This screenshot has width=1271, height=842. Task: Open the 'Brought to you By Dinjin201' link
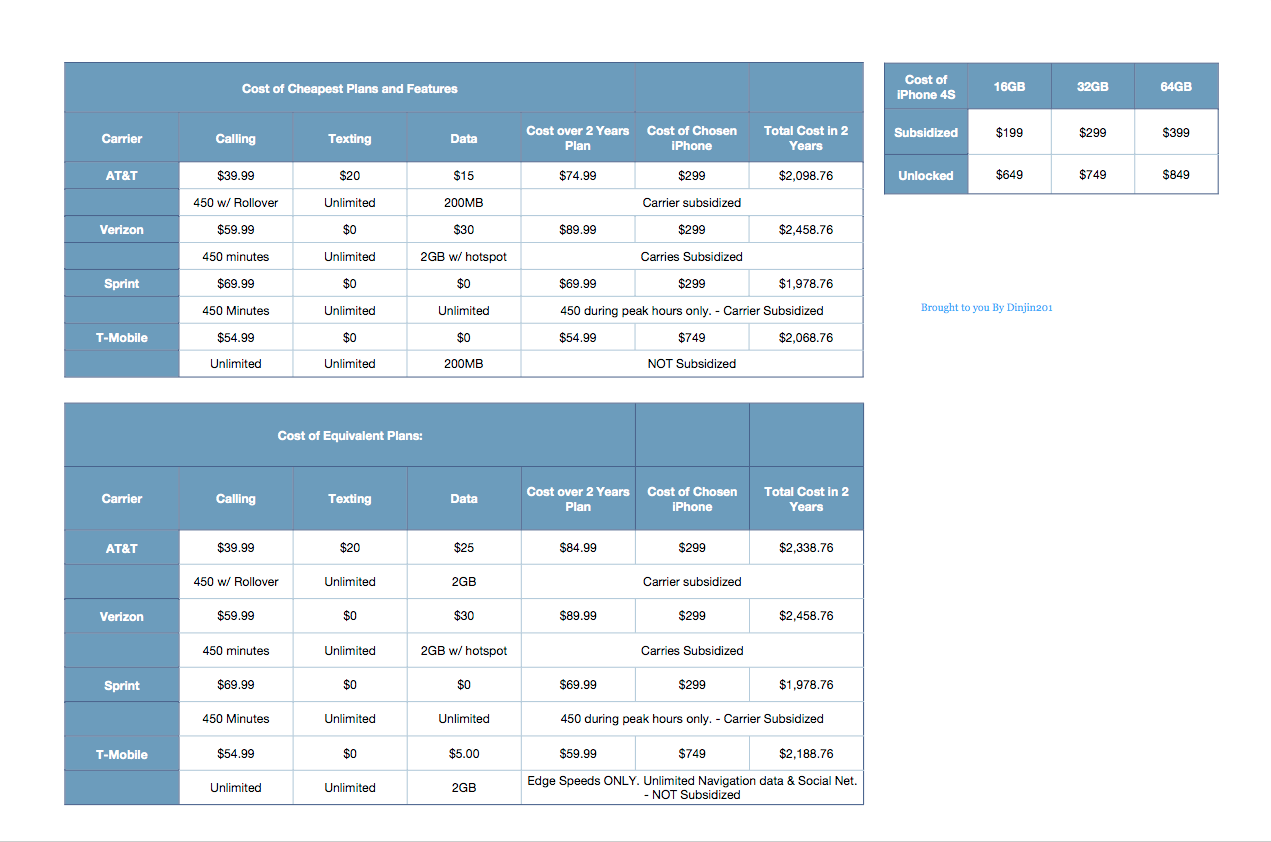click(x=986, y=308)
